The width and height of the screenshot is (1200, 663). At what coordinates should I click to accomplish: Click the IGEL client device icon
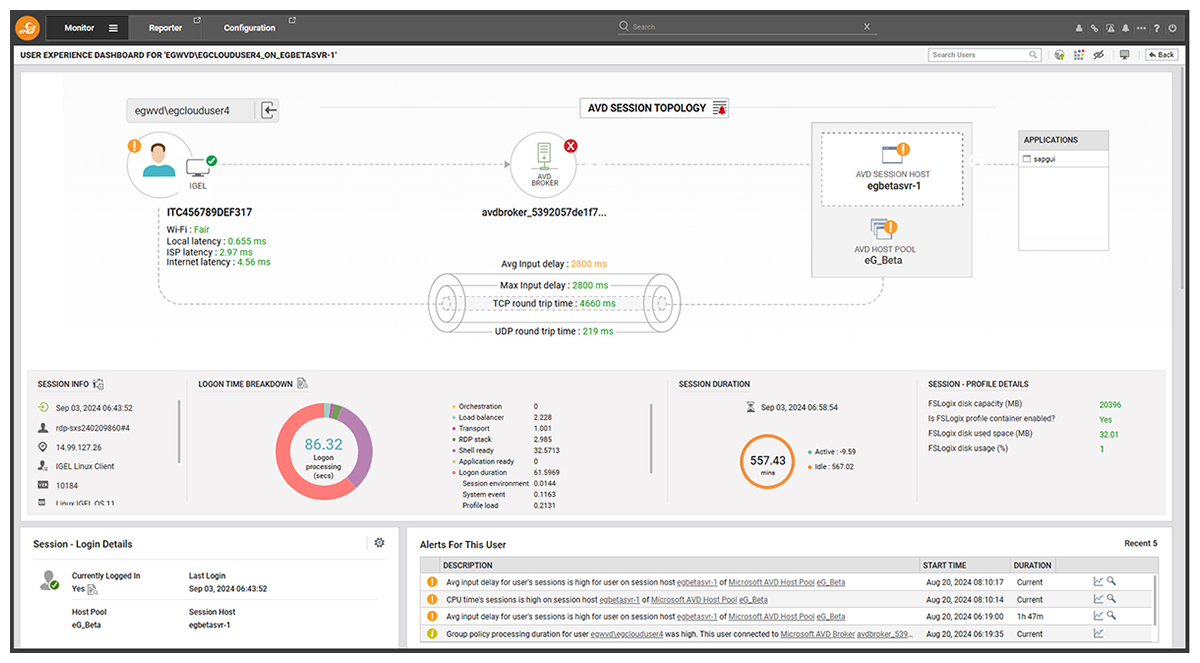click(x=197, y=166)
